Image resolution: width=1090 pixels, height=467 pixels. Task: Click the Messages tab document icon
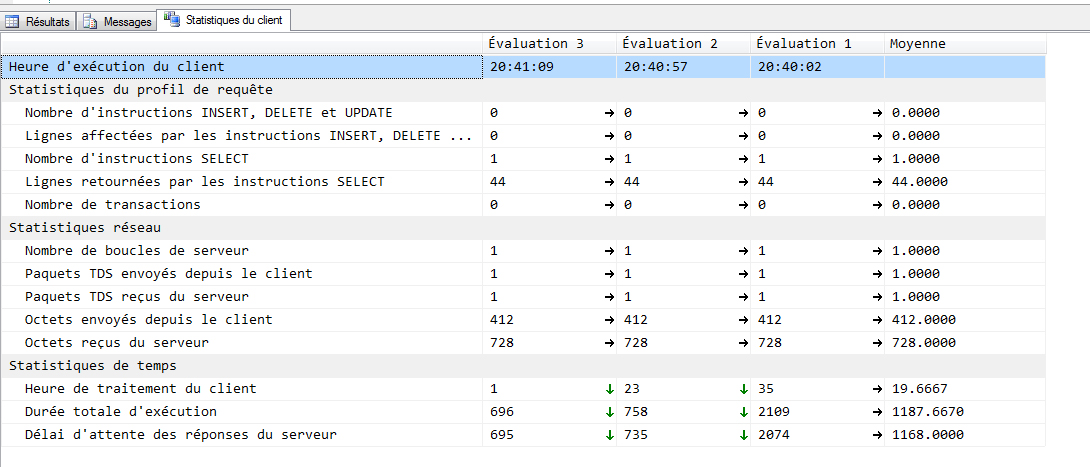[x=92, y=21]
